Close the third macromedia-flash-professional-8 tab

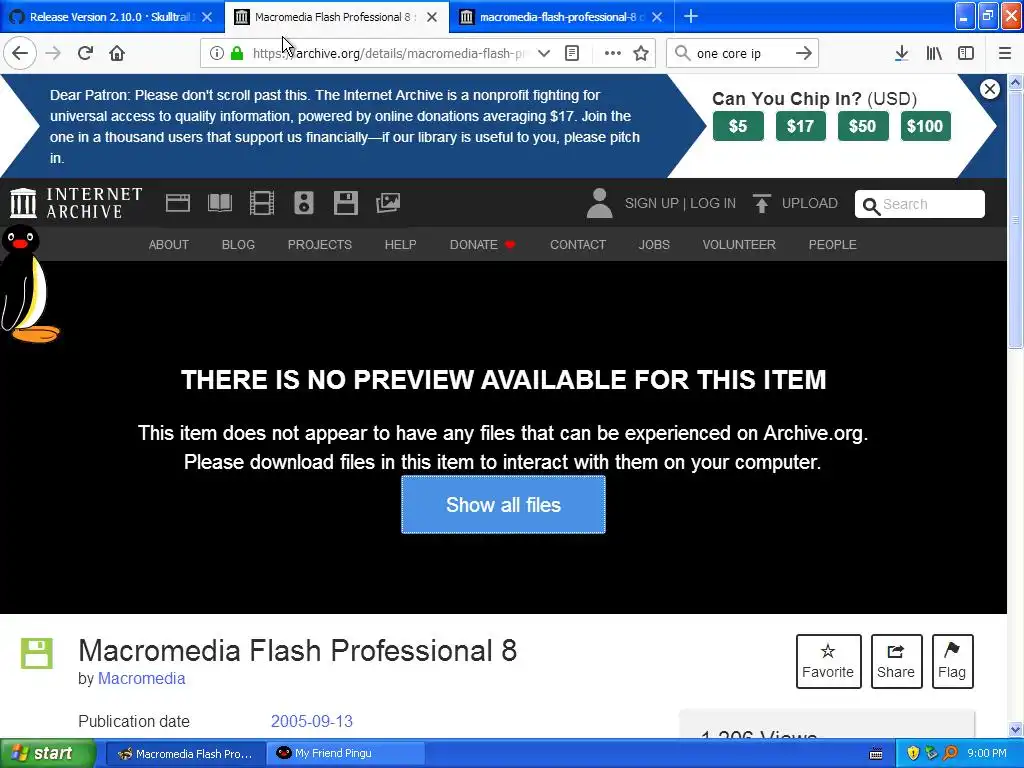(657, 17)
